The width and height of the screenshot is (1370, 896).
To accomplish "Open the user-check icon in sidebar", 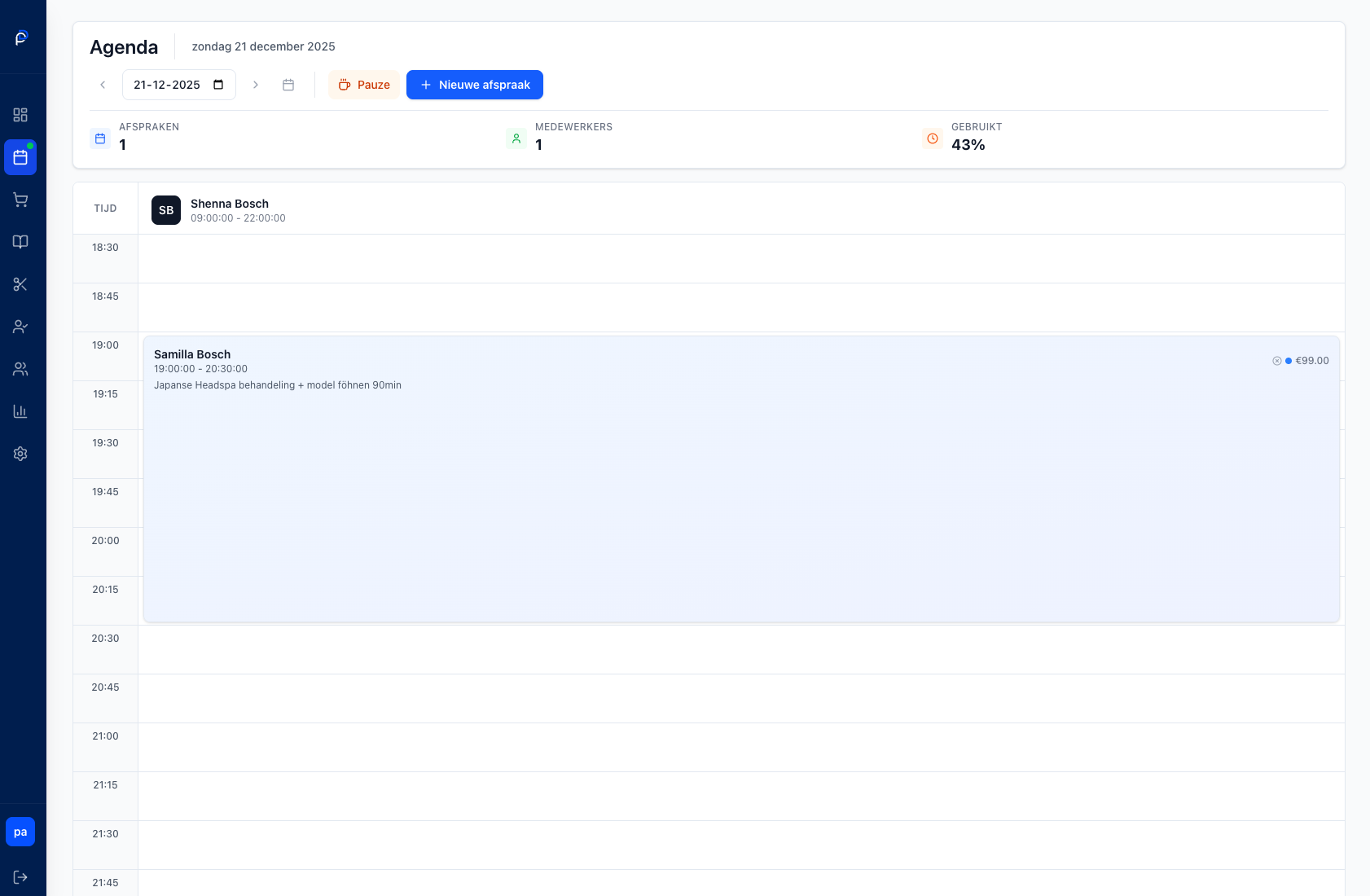I will point(20,327).
